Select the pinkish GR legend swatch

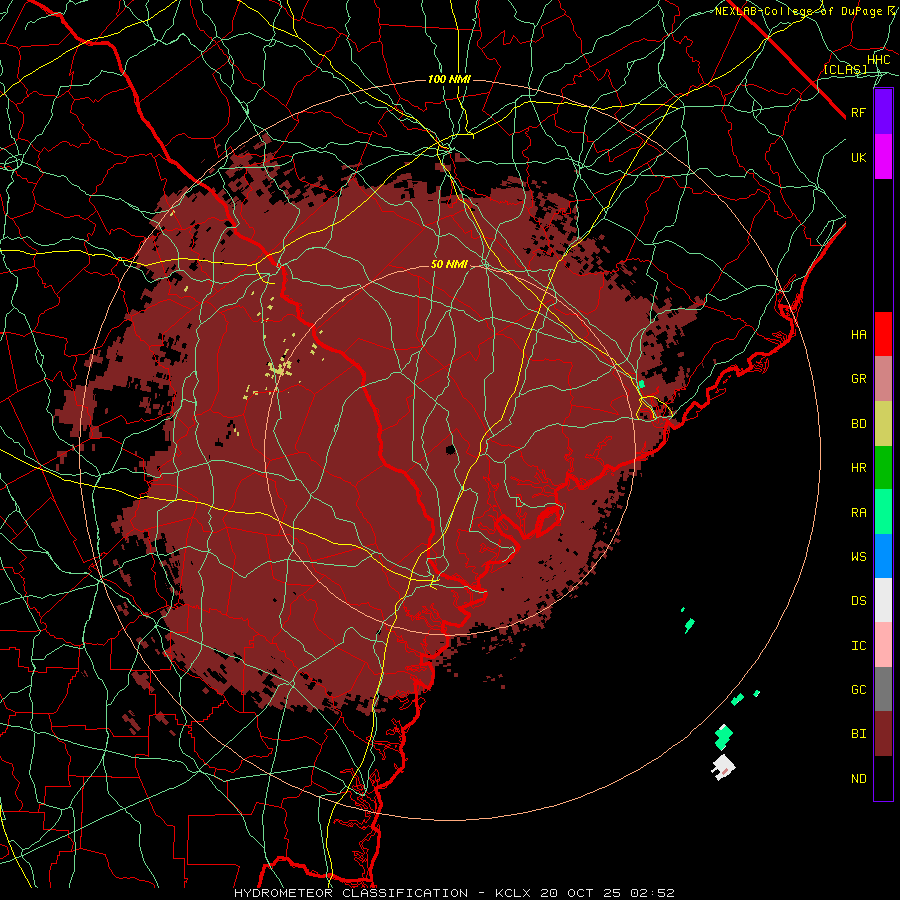pyautogui.click(x=883, y=379)
